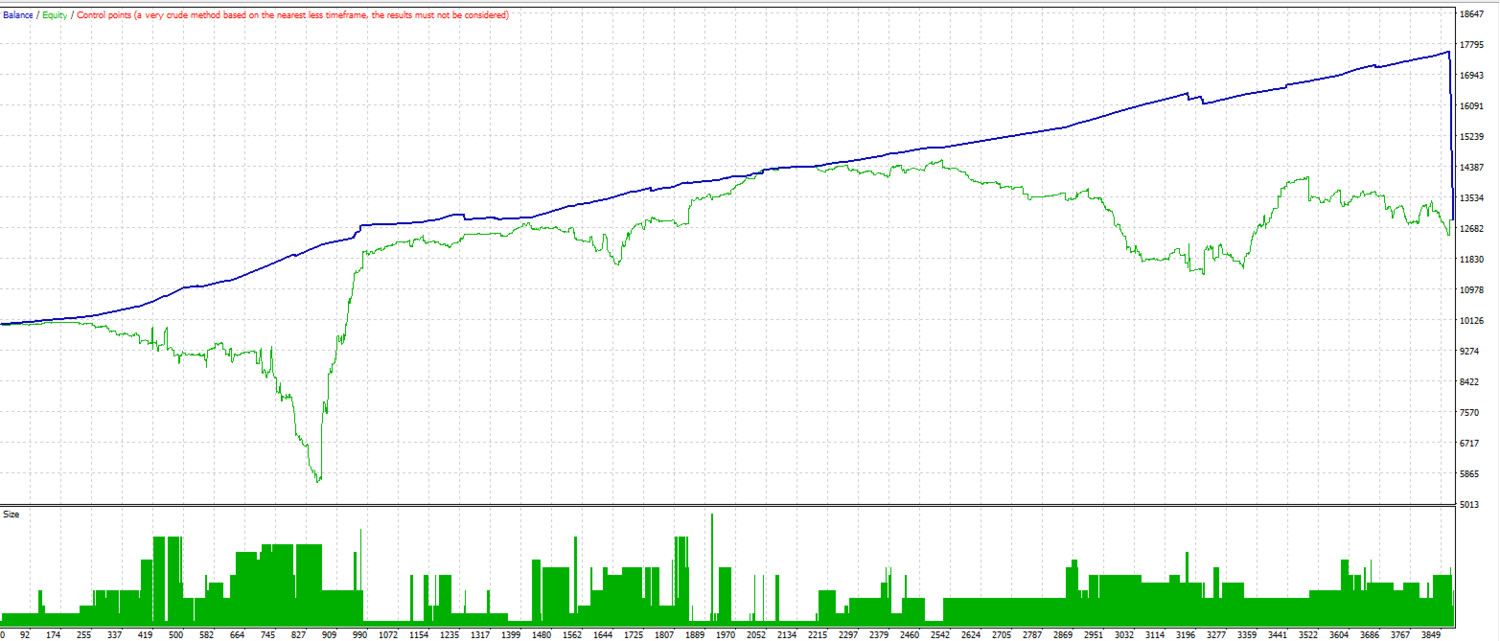Pick the 3441 label on the x-axis
The width and height of the screenshot is (1500, 641).
[x=1277, y=635]
